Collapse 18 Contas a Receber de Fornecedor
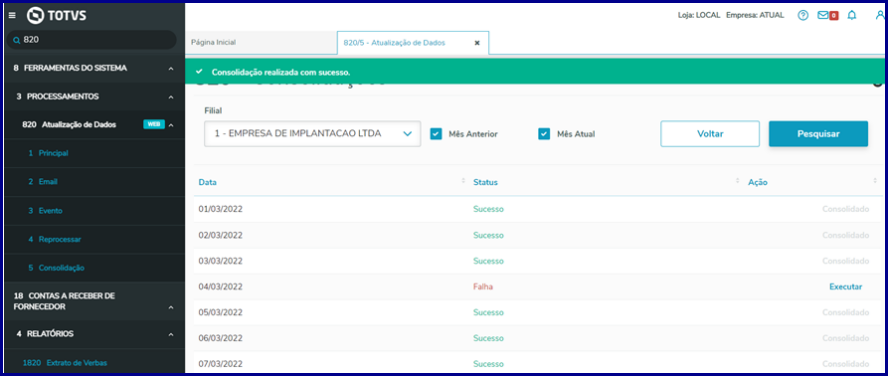The width and height of the screenshot is (888, 376). pyautogui.click(x=170, y=307)
